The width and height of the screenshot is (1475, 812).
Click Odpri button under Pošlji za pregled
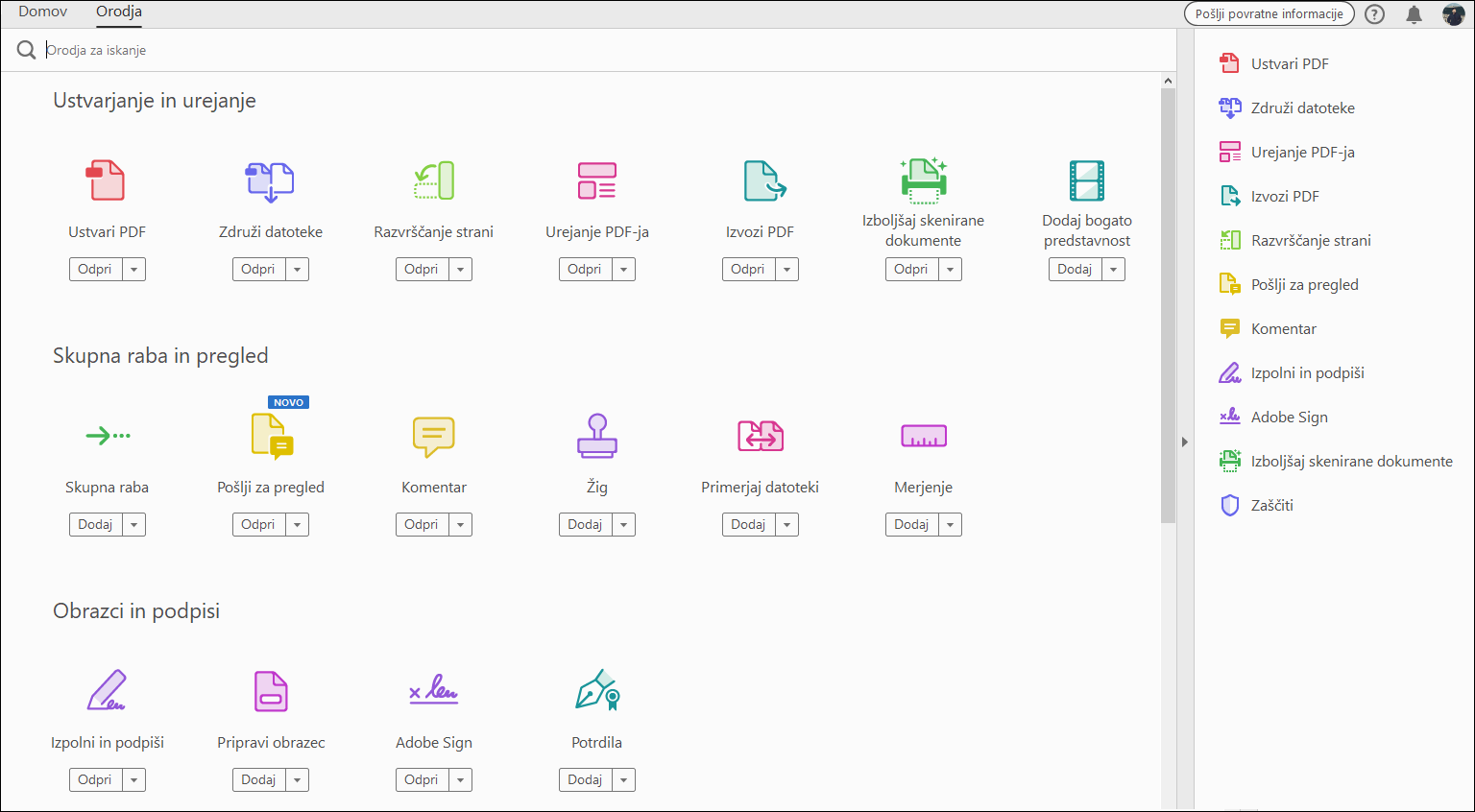[259, 525]
